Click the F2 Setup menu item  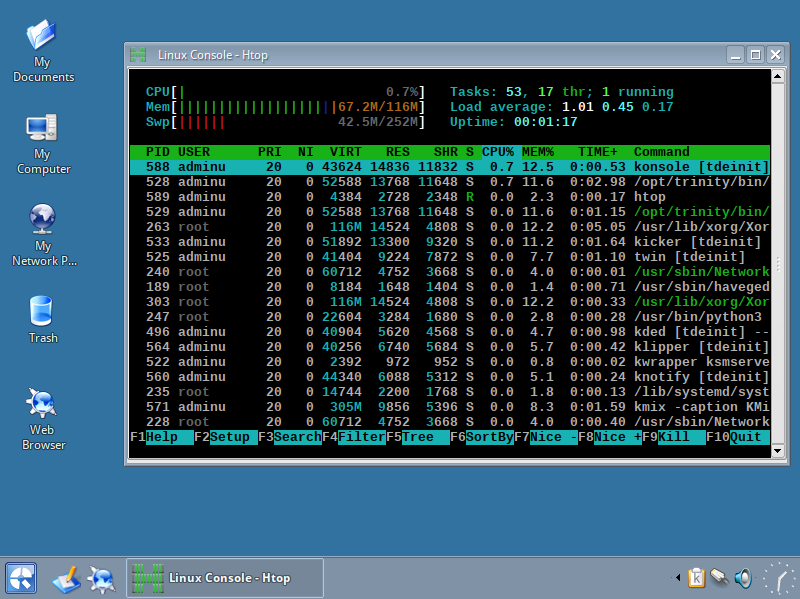[x=226, y=437]
